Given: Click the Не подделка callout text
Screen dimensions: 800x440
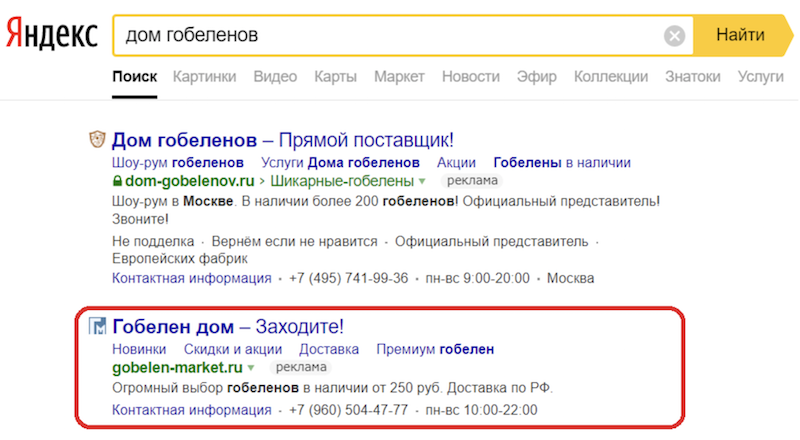Looking at the screenshot, I should click(x=153, y=241).
